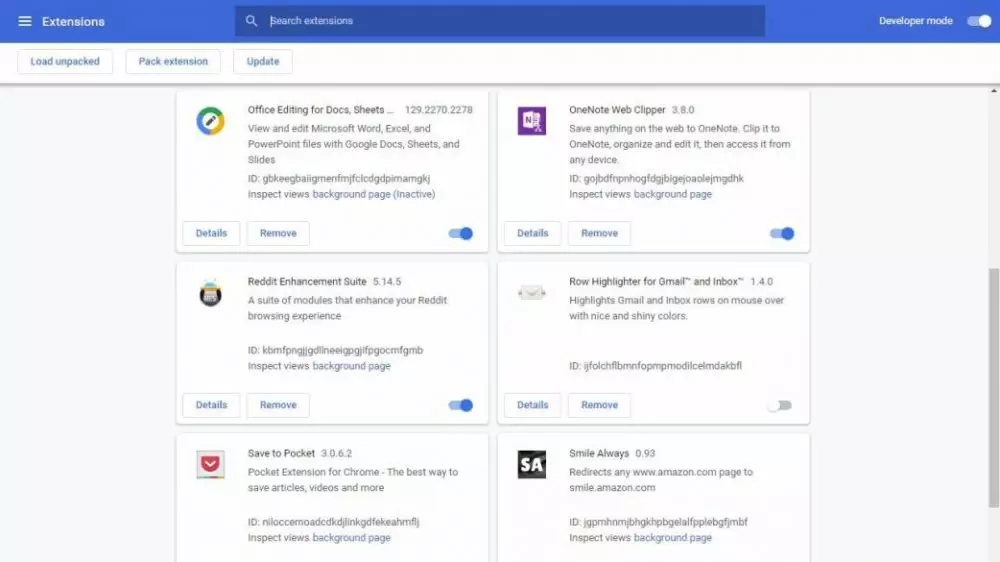Image resolution: width=1000 pixels, height=562 pixels.
Task: Click the Save to Pocket icon
Action: tap(210, 464)
